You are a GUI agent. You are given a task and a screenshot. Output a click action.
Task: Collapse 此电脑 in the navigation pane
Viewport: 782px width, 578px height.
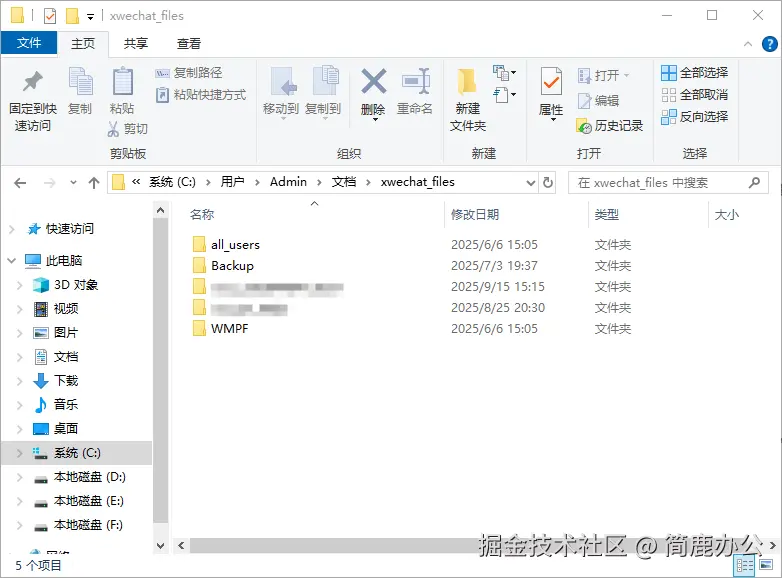point(12,260)
